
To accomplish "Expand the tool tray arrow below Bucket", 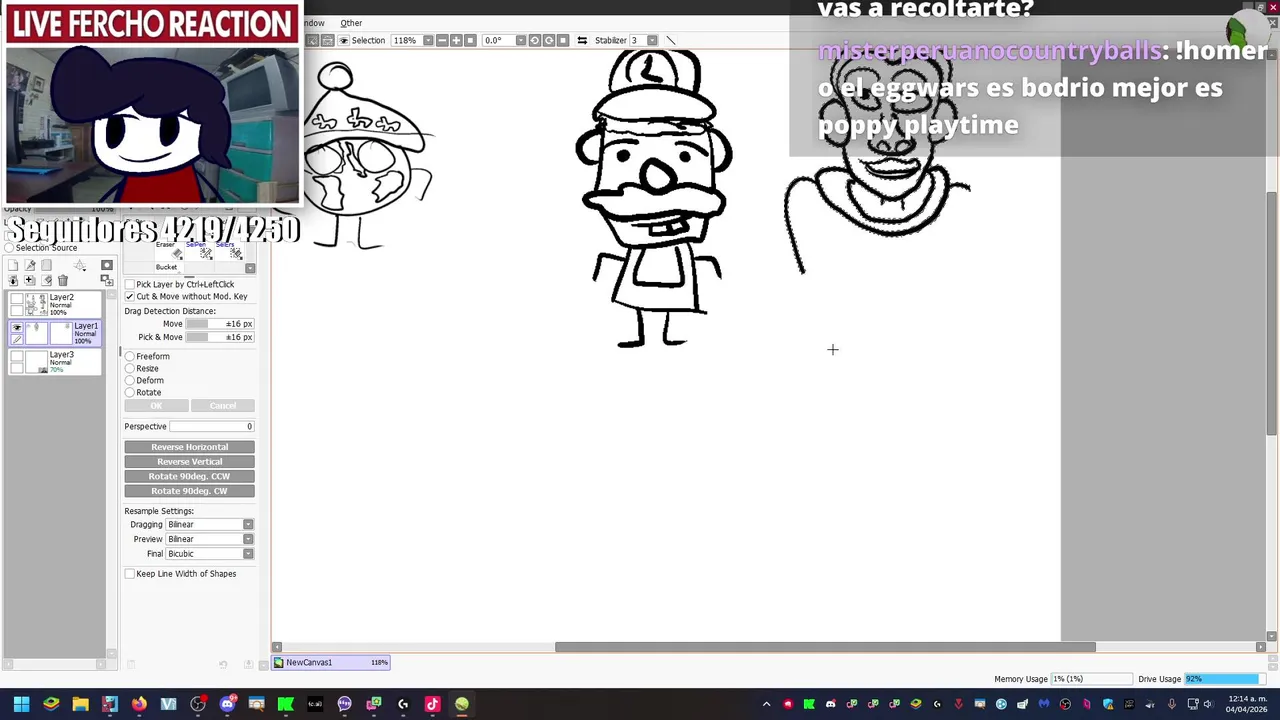I will point(250,268).
